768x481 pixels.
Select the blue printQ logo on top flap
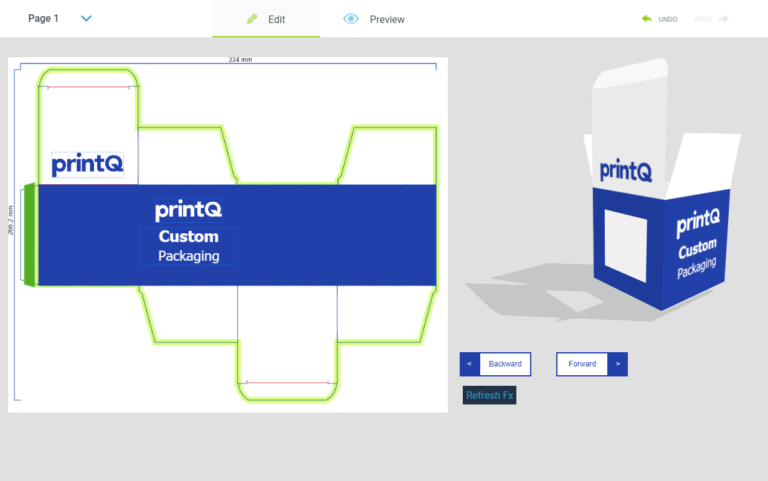click(87, 165)
